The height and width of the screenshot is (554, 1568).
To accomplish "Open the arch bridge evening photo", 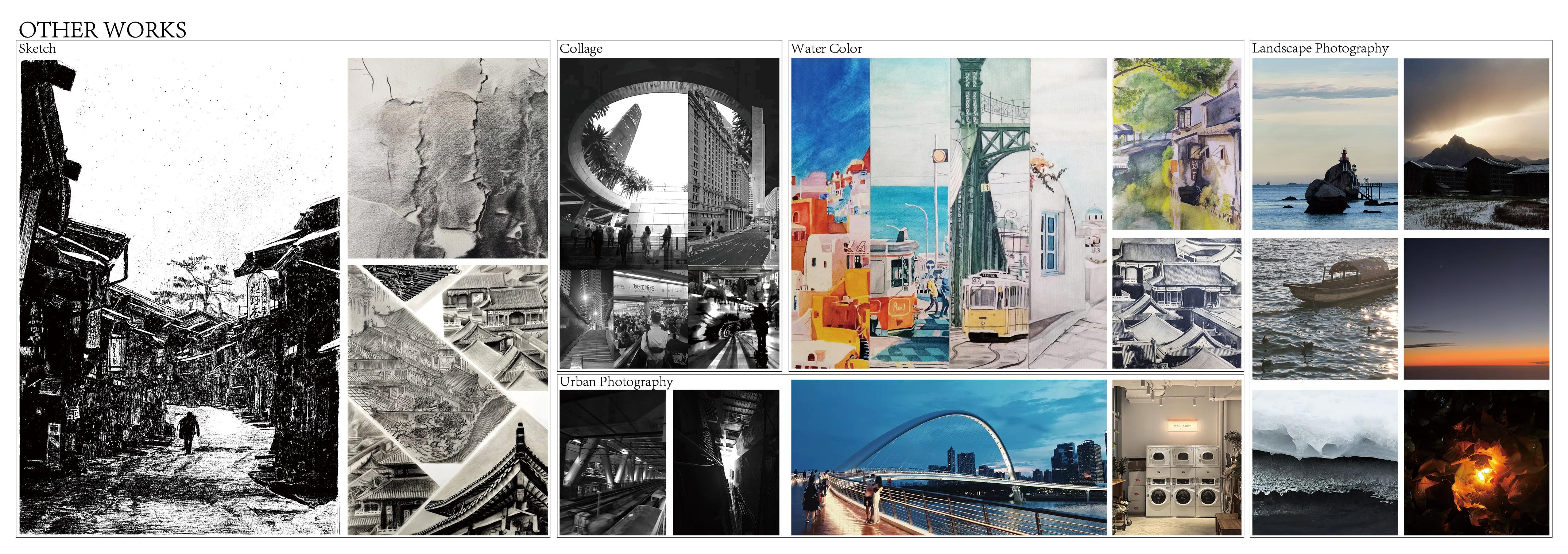I will tap(948, 458).
